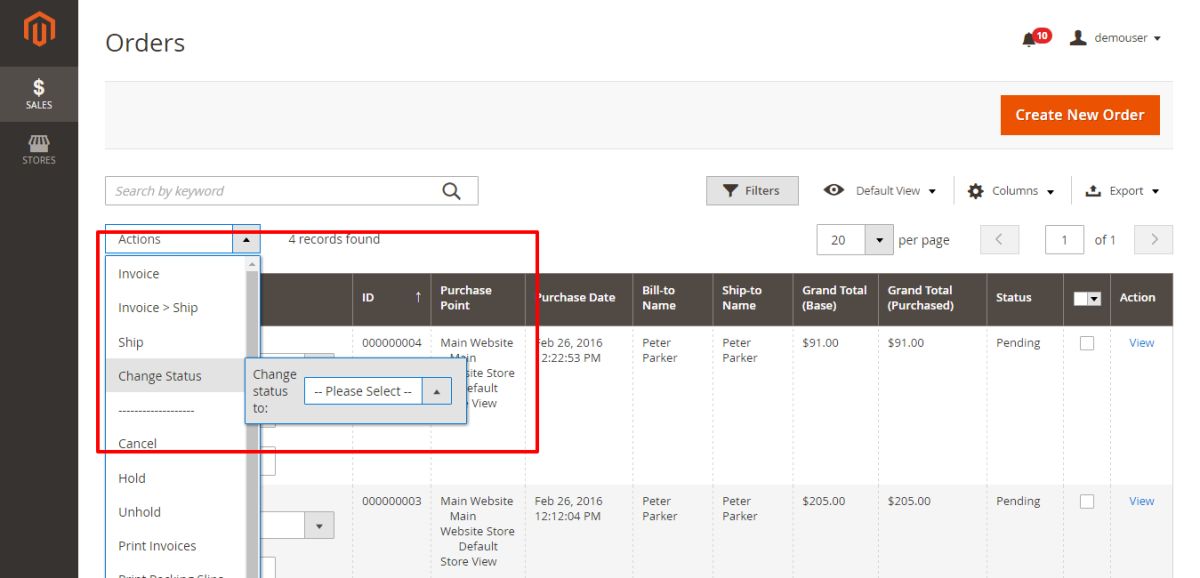Viewport: 1200px width, 578px height.
Task: Sort by the Status column header
Action: pyautogui.click(x=1024, y=298)
